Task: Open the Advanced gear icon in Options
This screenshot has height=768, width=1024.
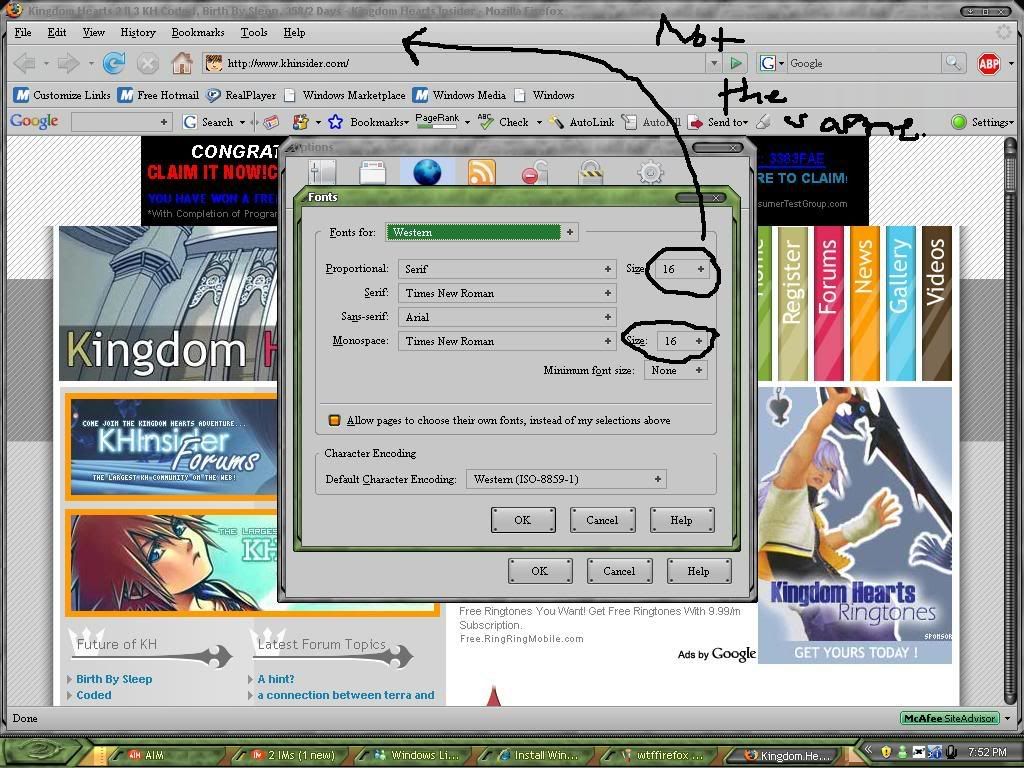Action: (650, 172)
